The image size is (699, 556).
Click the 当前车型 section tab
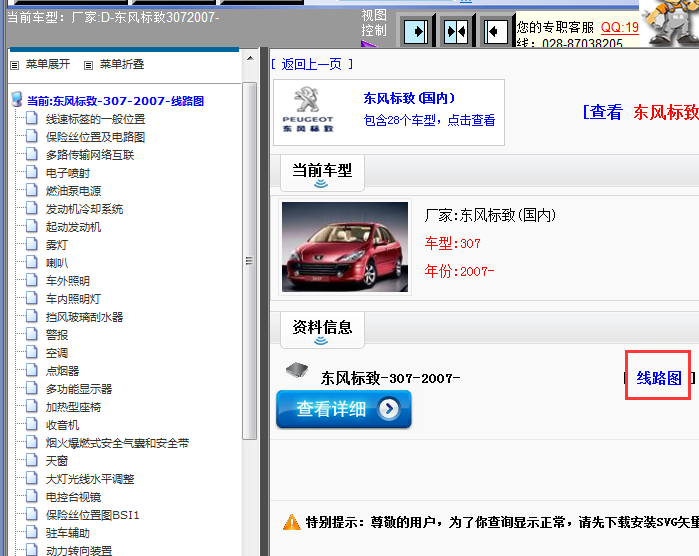pos(322,172)
